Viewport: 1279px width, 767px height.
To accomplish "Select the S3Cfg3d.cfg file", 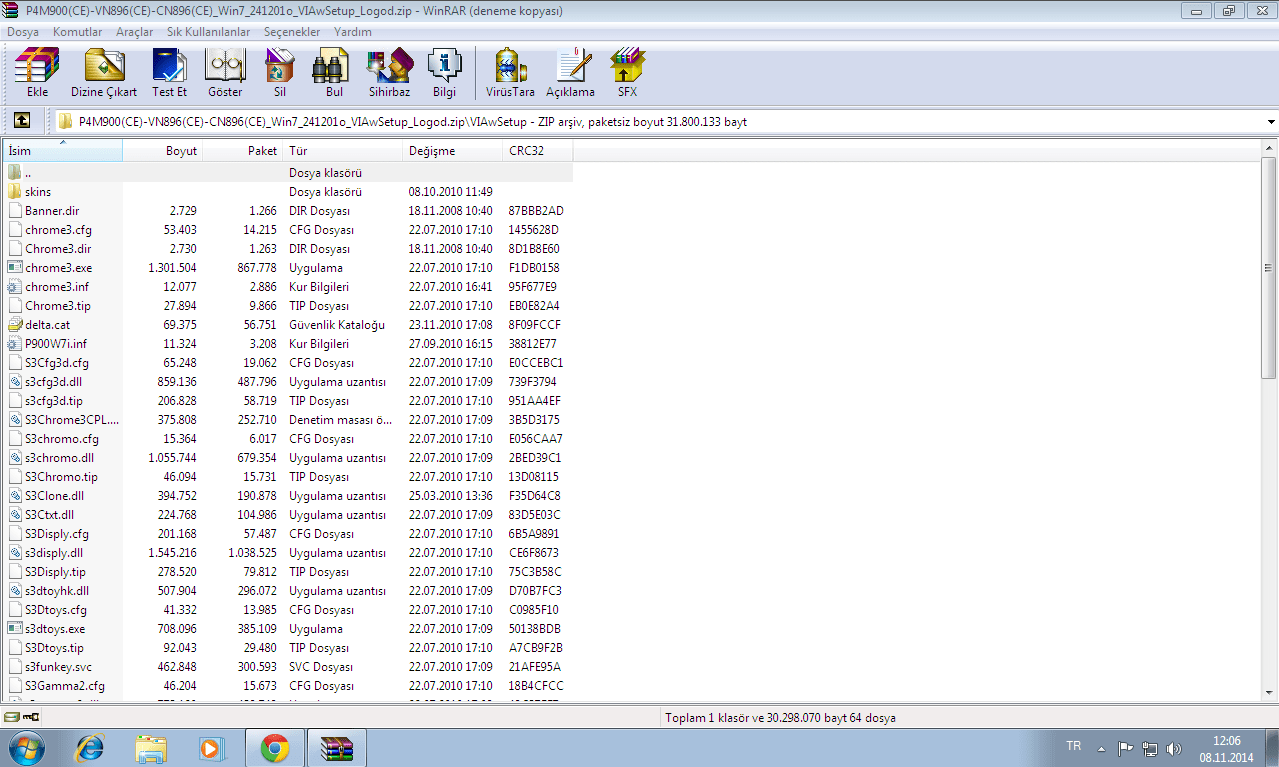I will click(56, 363).
